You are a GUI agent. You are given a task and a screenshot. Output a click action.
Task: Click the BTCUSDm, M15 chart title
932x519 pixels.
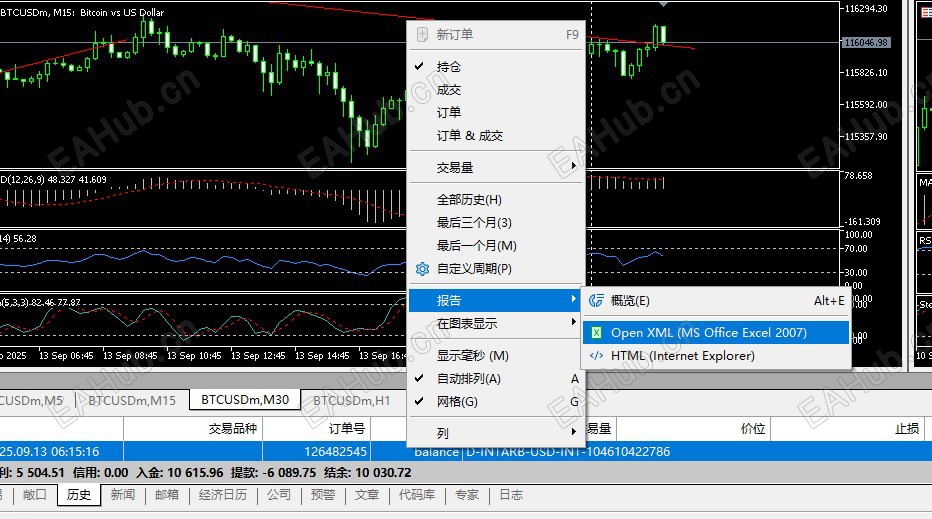[x=82, y=12]
